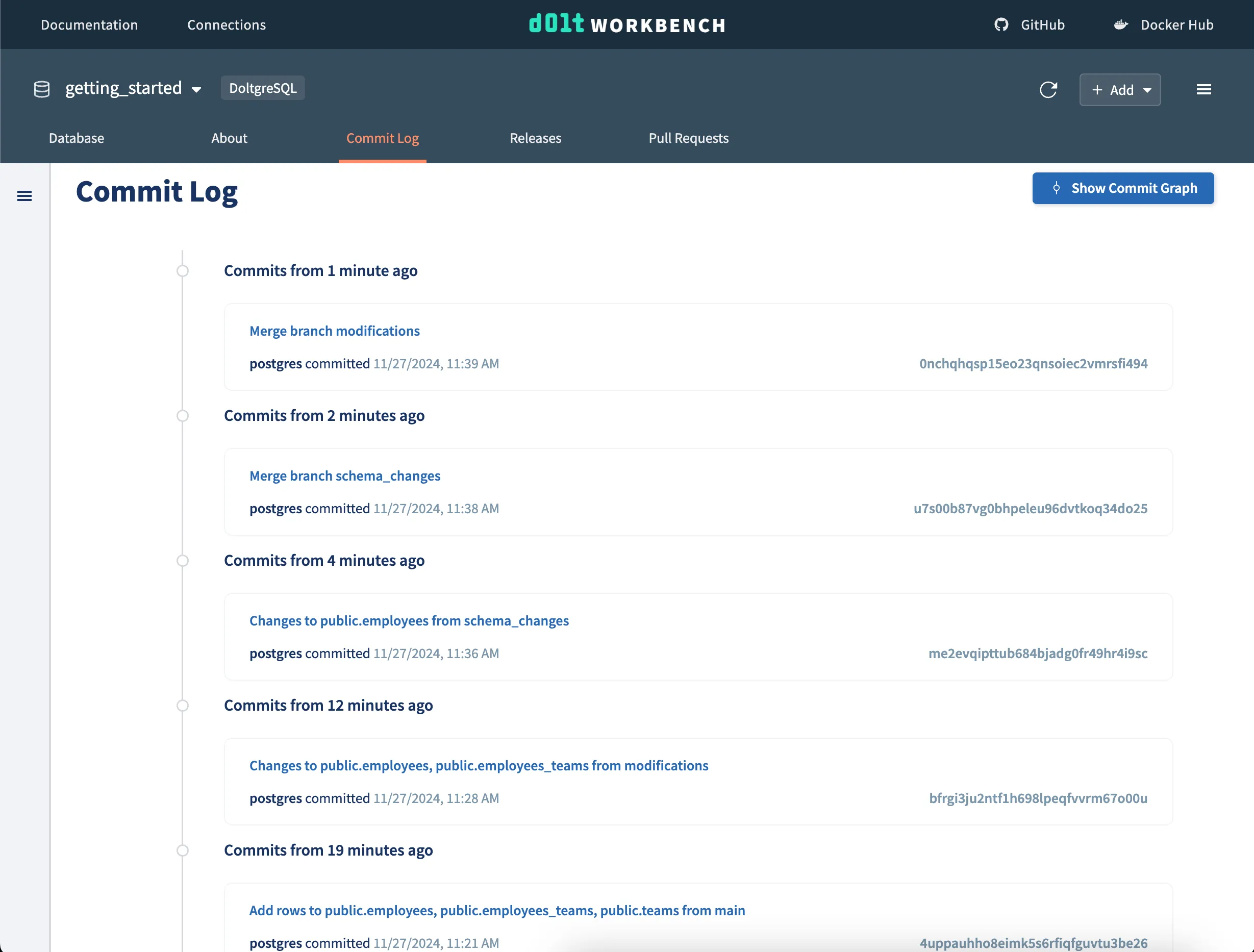The image size is (1254, 952).
Task: Open the Pull Requests tab
Action: pos(689,138)
